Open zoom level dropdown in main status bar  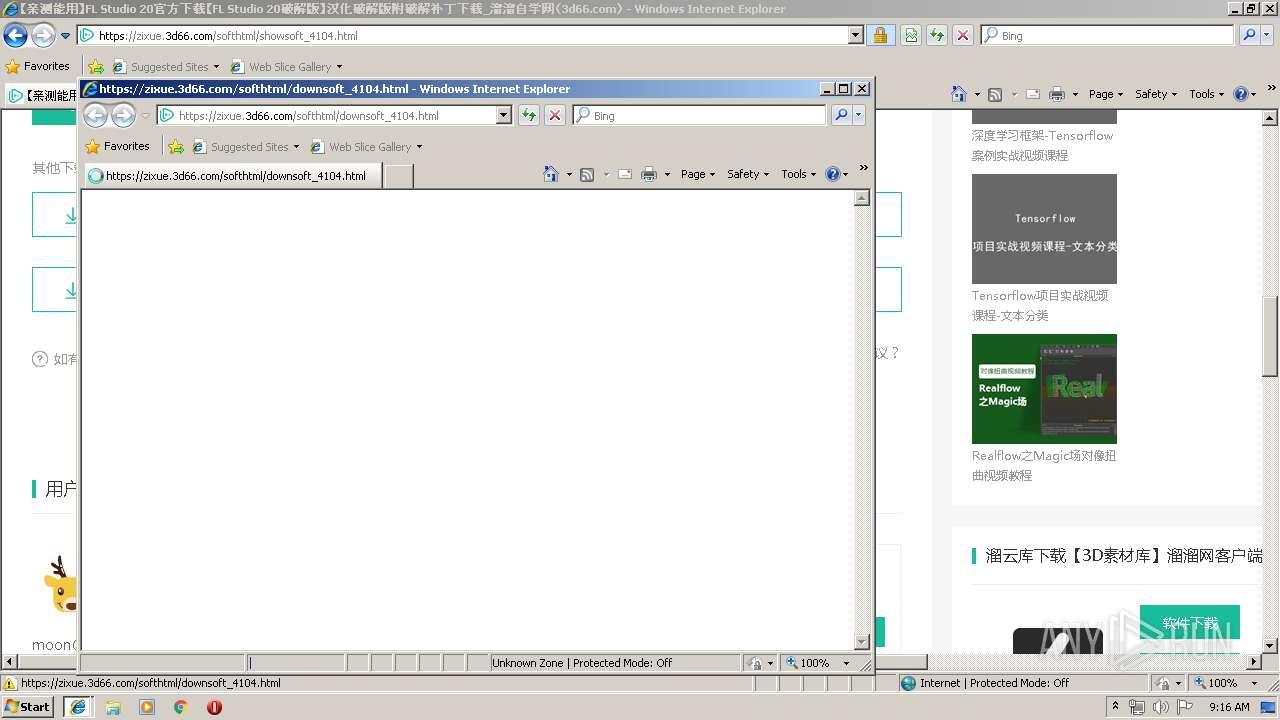pos(1254,683)
